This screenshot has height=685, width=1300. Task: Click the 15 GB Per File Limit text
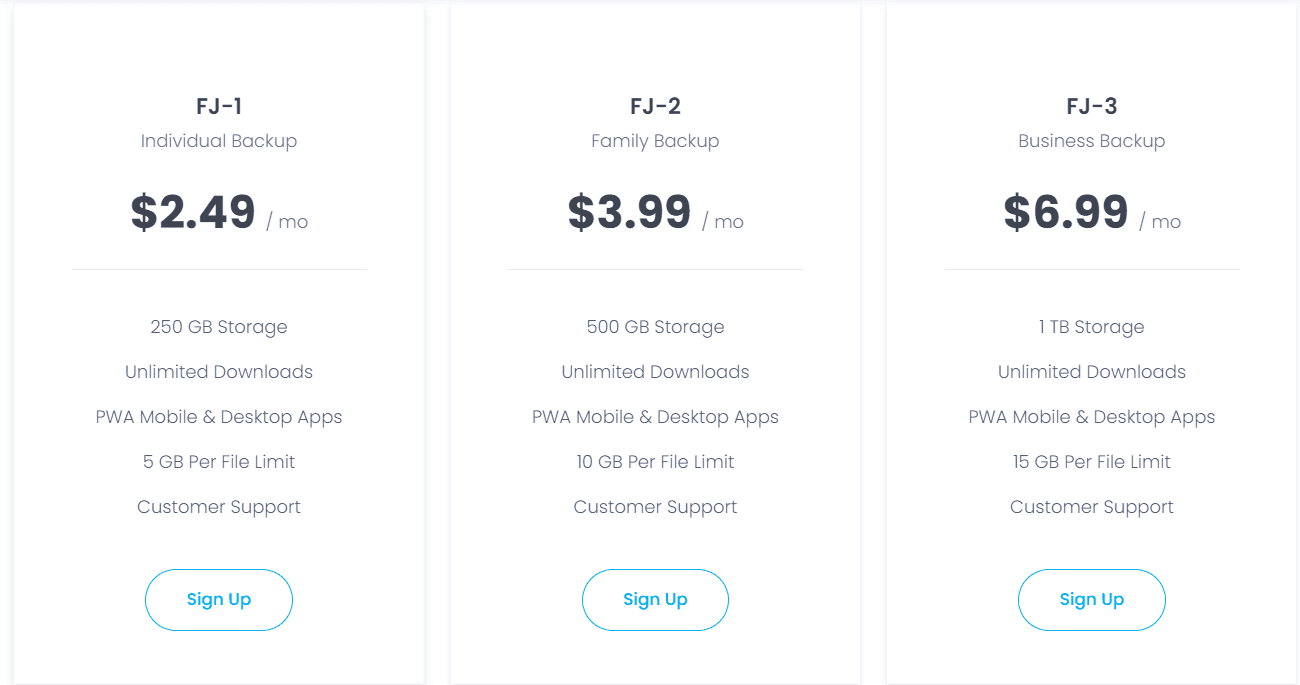[x=1091, y=461]
